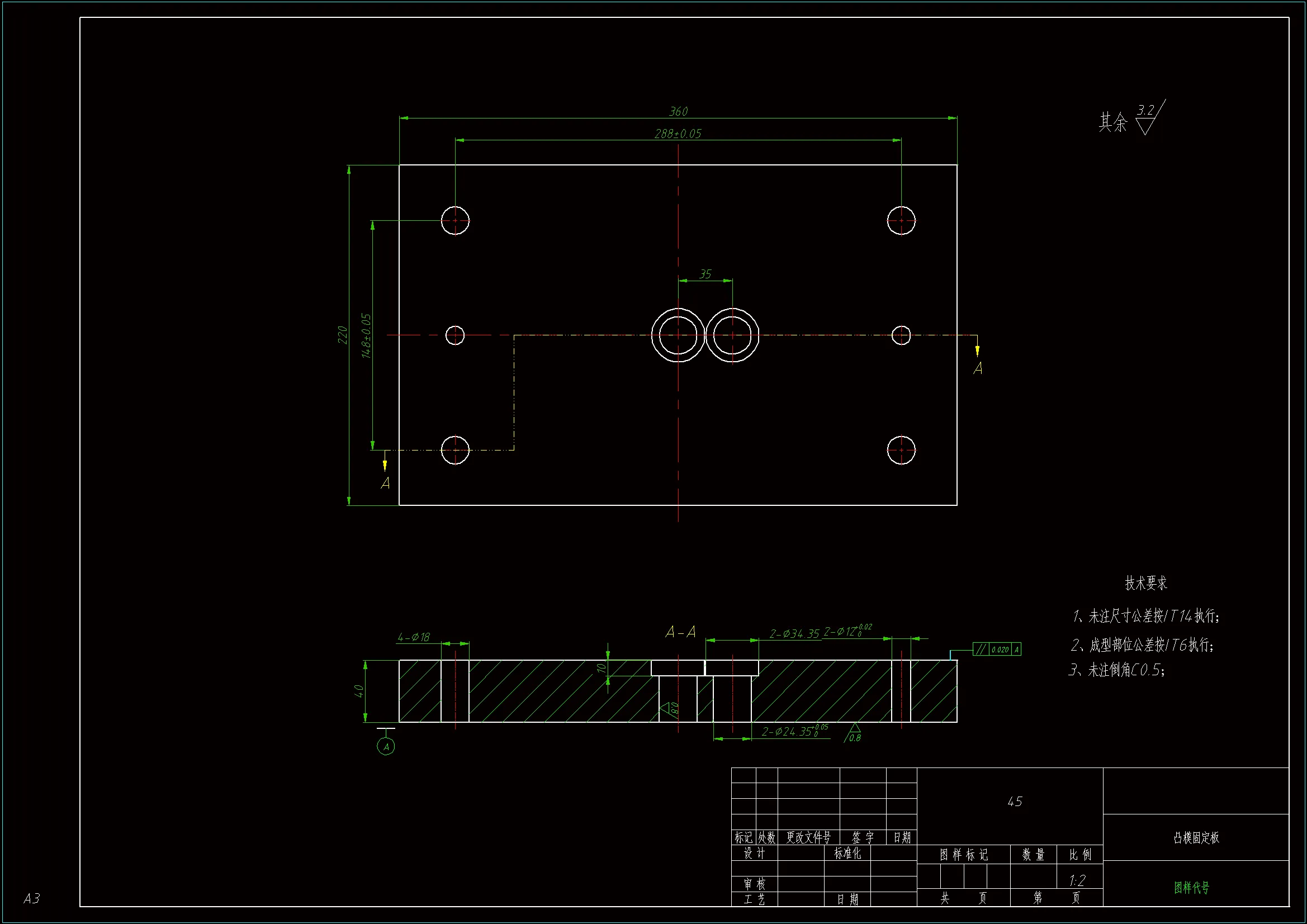
Task: Select the 技术要求 heading text
Action: point(1146,583)
